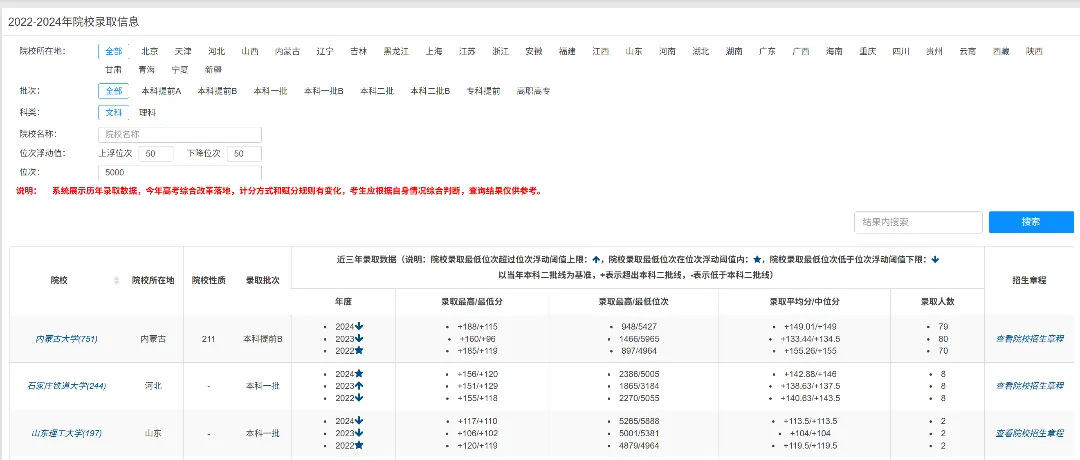The height and width of the screenshot is (460, 1080).
Task: Focus the 院校名称 input field
Action: click(x=180, y=135)
